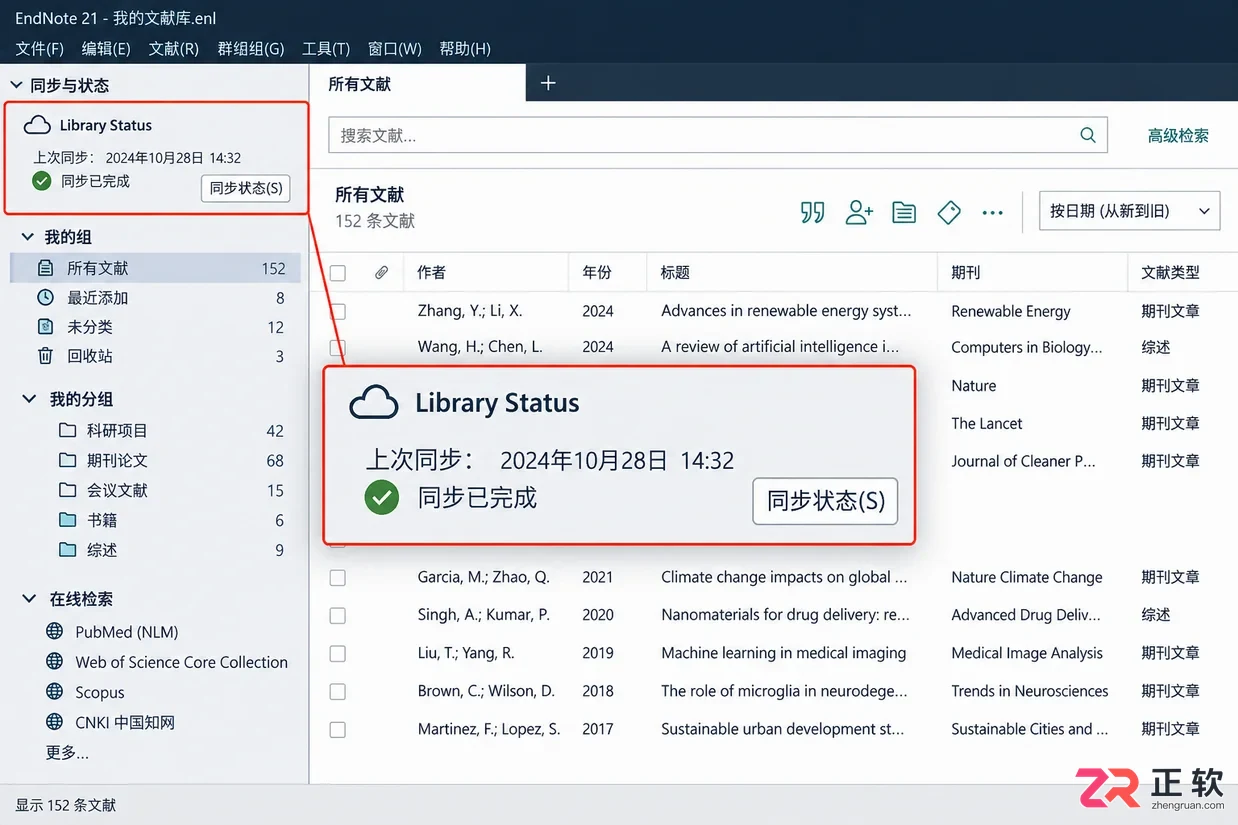Click the share library add-person icon
Screen dimensions: 1238x825
[859, 212]
